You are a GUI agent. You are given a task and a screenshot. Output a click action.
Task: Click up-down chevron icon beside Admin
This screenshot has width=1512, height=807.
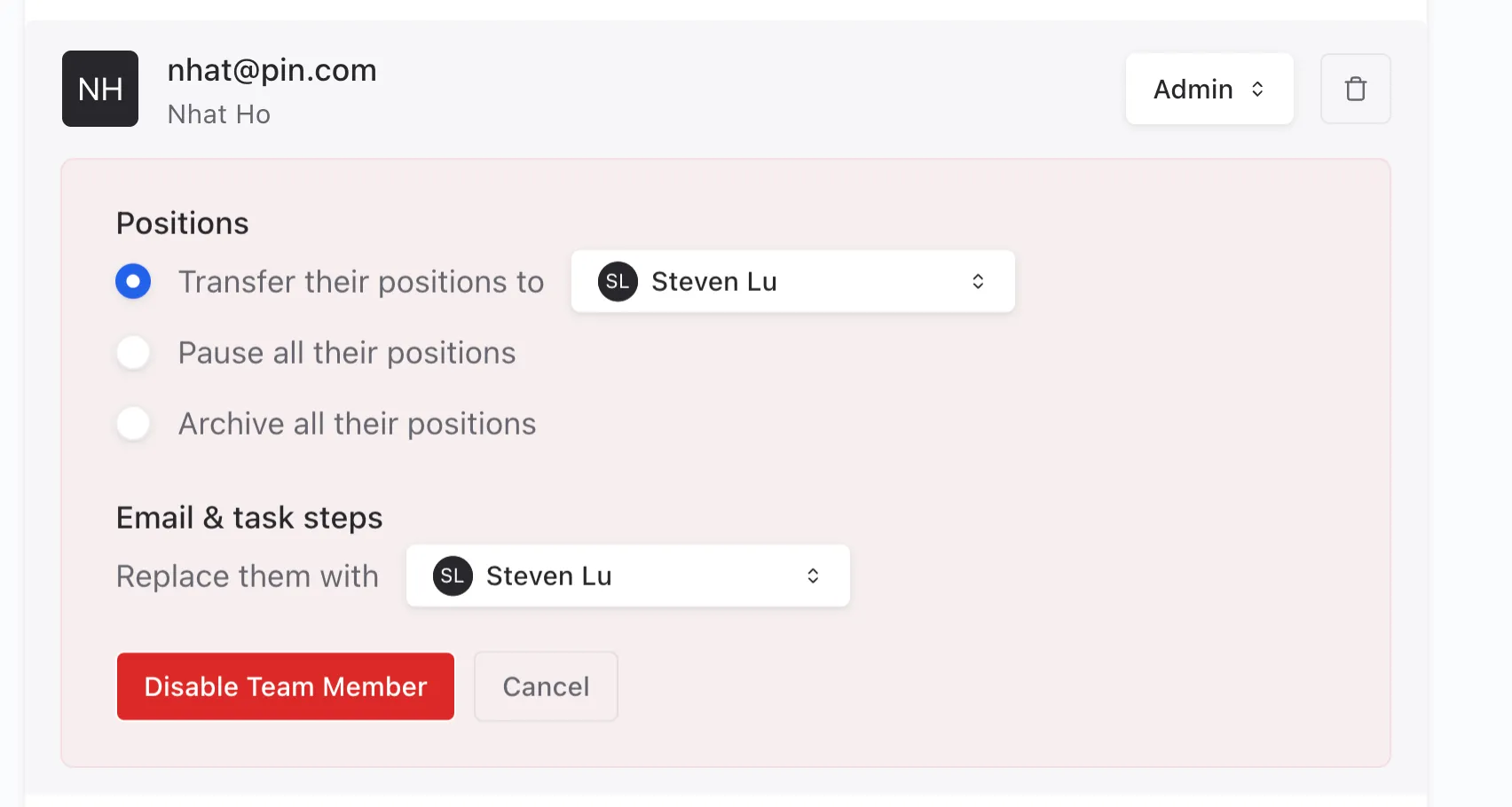pos(1257,89)
